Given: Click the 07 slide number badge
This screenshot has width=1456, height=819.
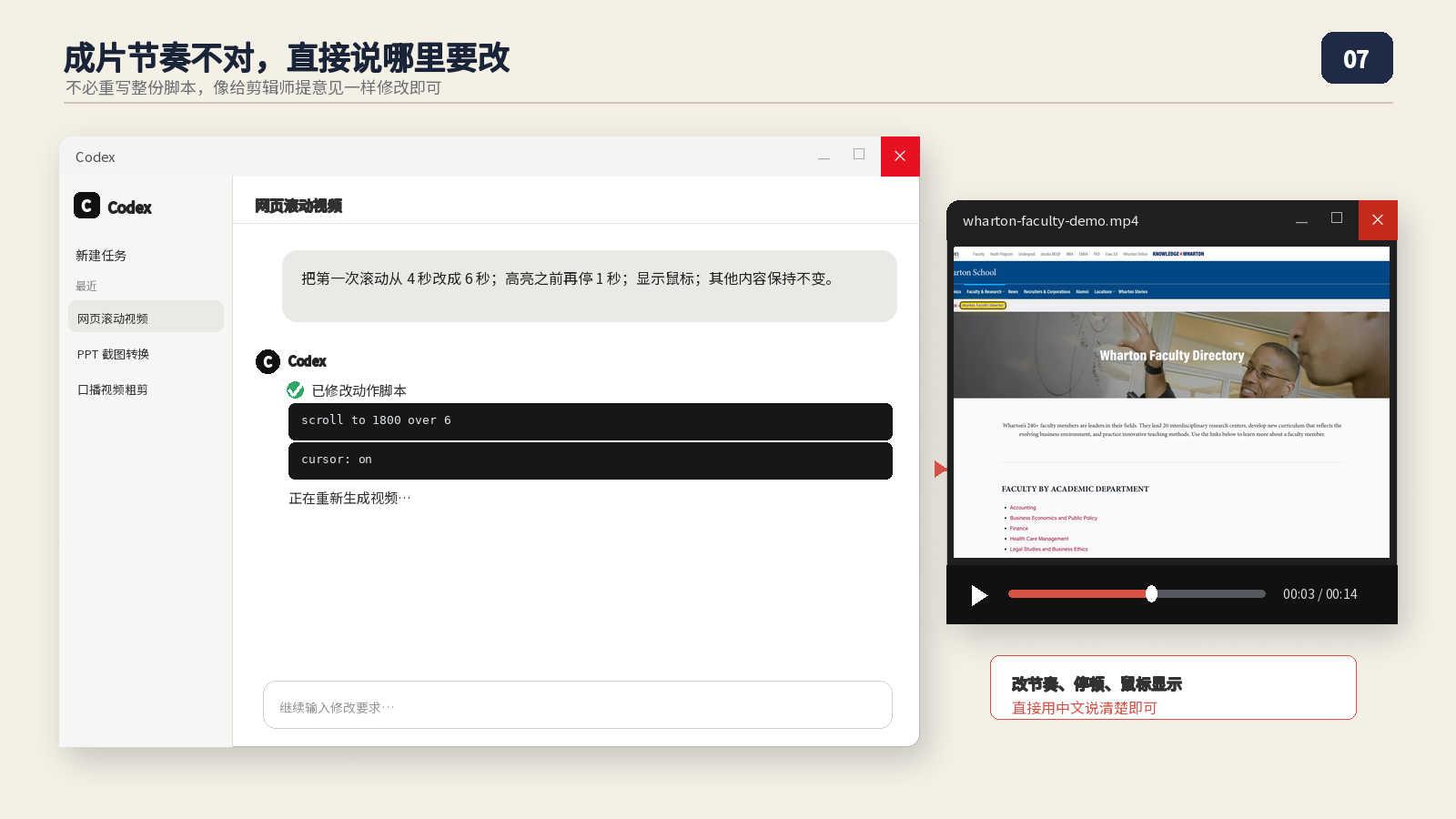Looking at the screenshot, I should click(1357, 58).
